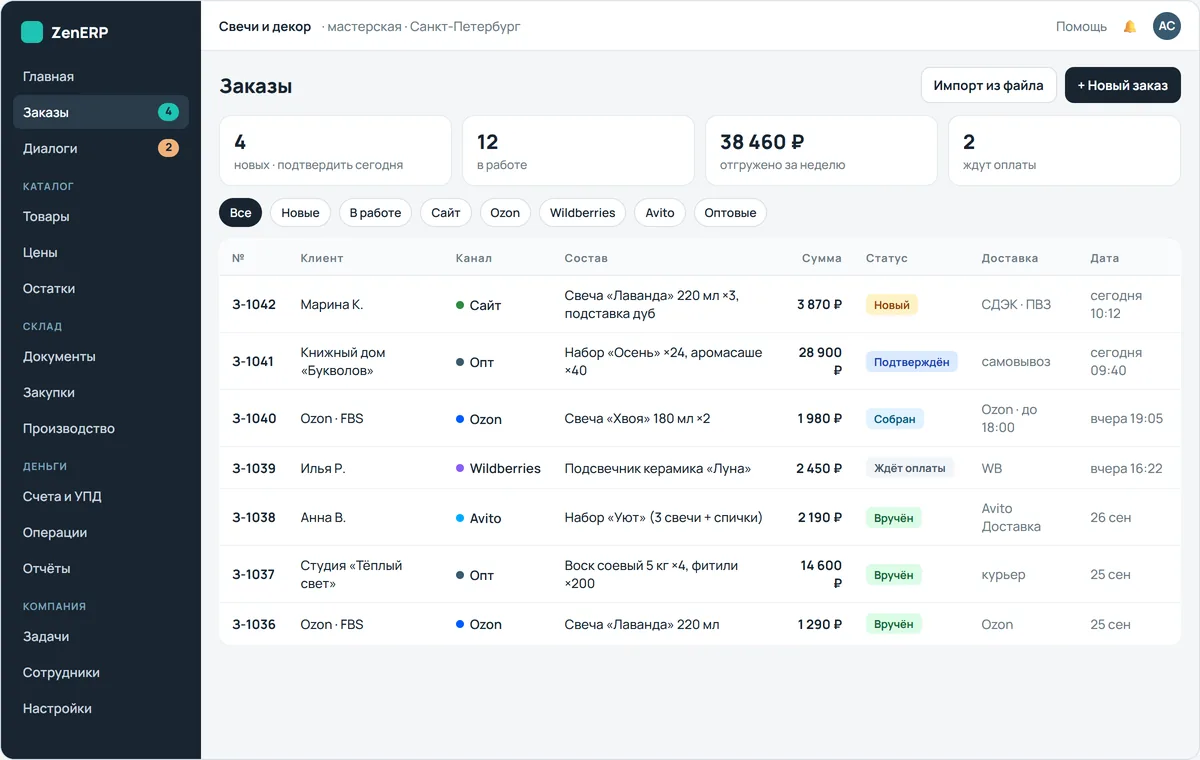Filter orders by Wildberries chip
Image resolution: width=1200 pixels, height=760 pixels.
click(582, 212)
